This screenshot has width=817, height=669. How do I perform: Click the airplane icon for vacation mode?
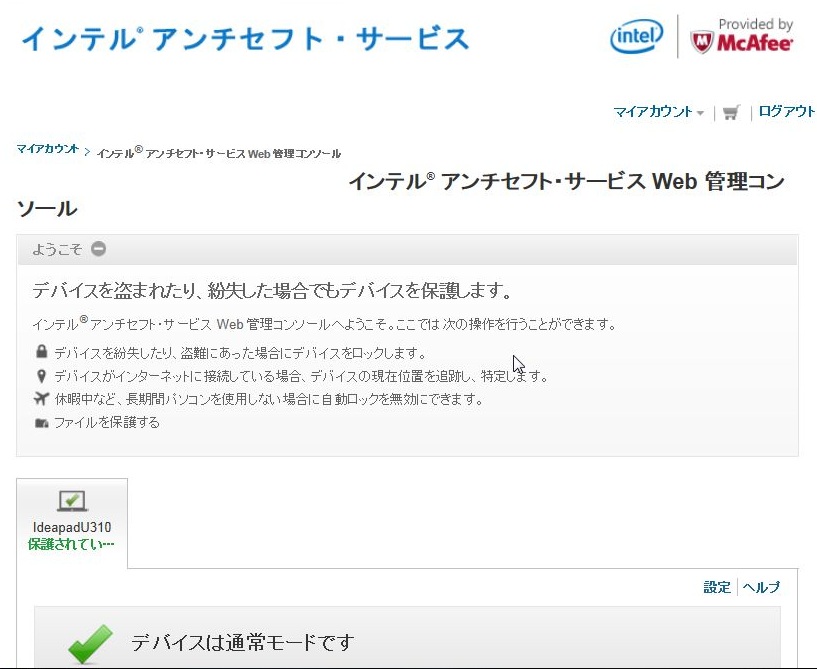(x=42, y=399)
